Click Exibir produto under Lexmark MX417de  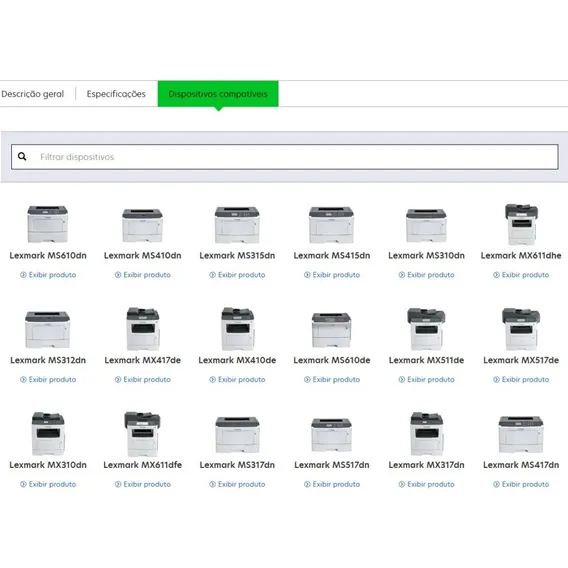tap(143, 380)
